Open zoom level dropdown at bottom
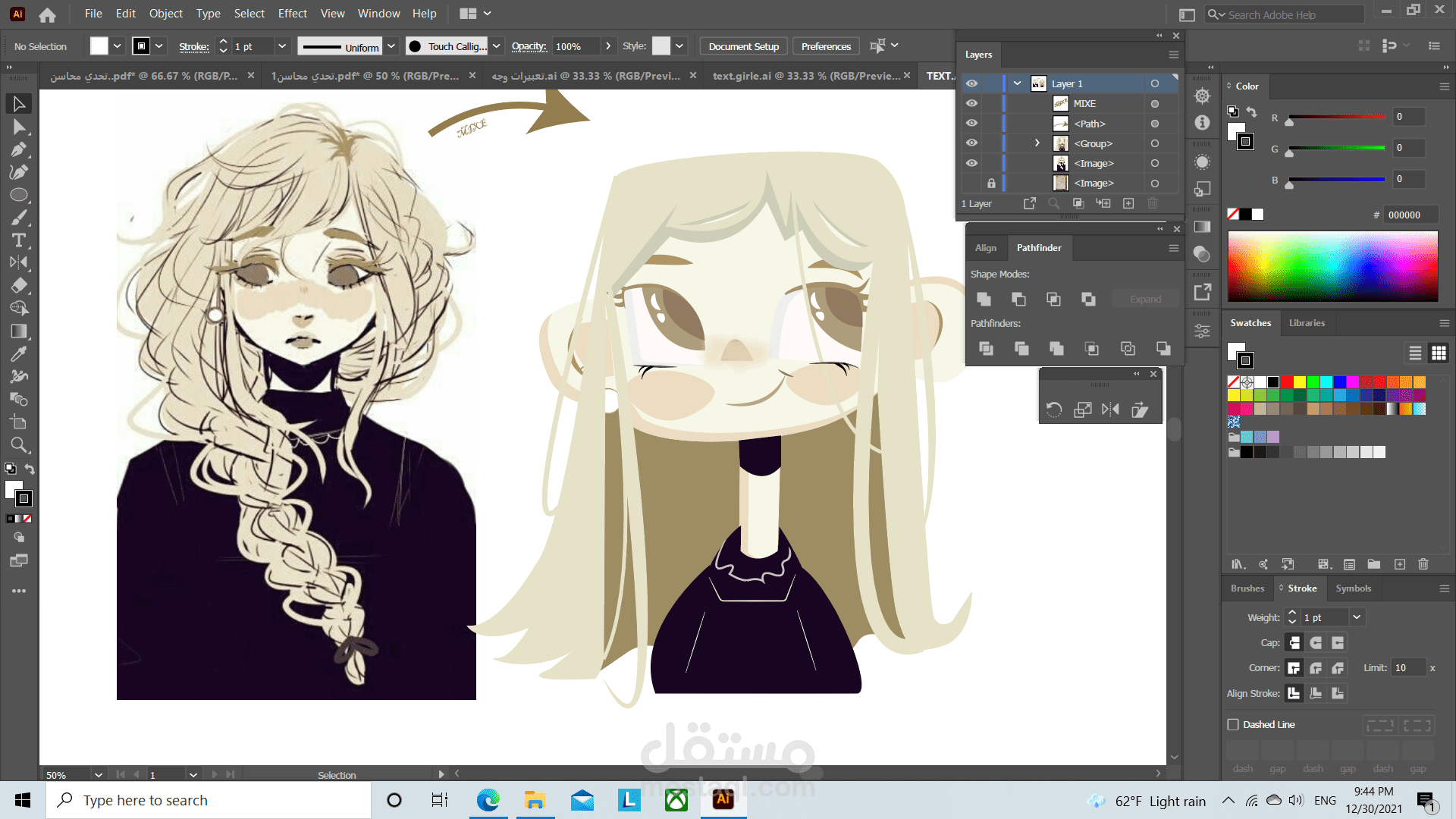Viewport: 1456px width, 819px height. 98,775
